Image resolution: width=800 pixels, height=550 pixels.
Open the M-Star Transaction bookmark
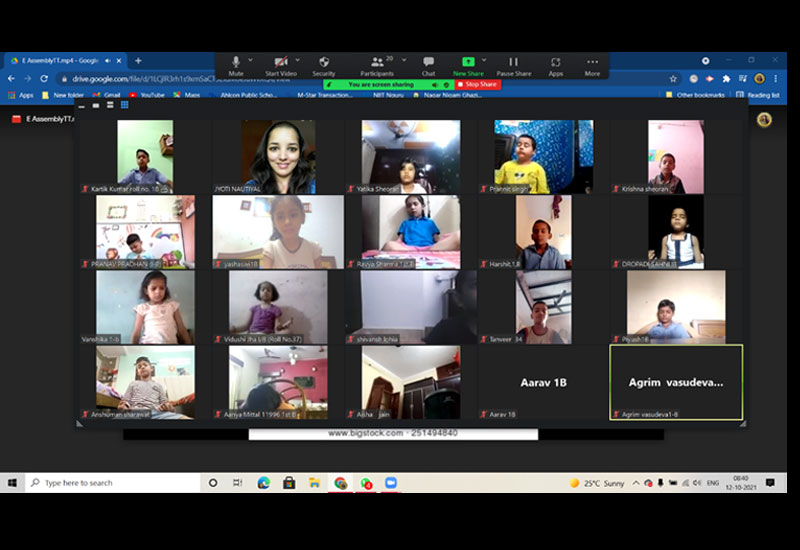click(x=324, y=95)
